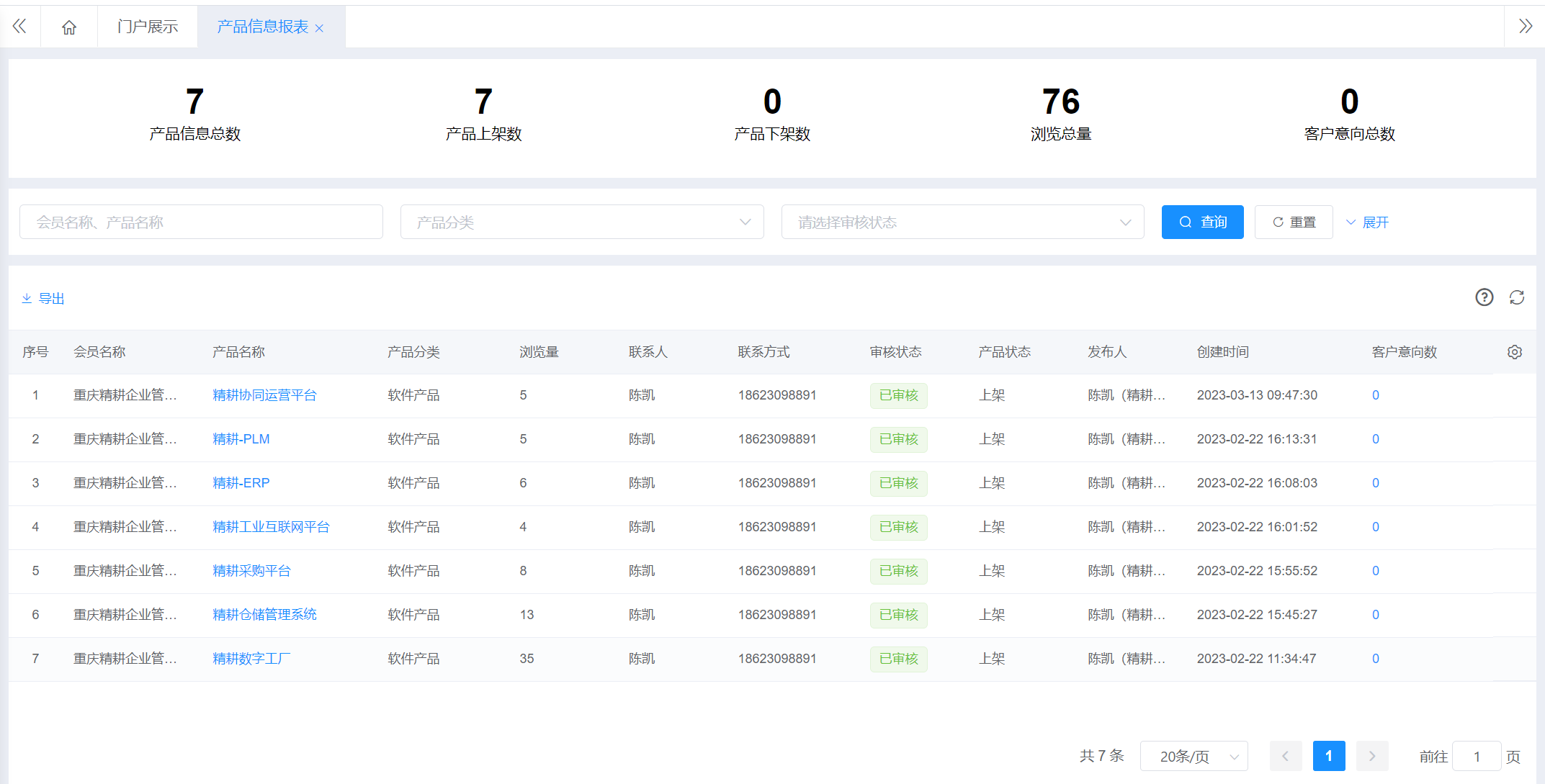Click the 会员名称、产品名称 search field
Viewport: 1545px width, 784px height.
tap(201, 222)
